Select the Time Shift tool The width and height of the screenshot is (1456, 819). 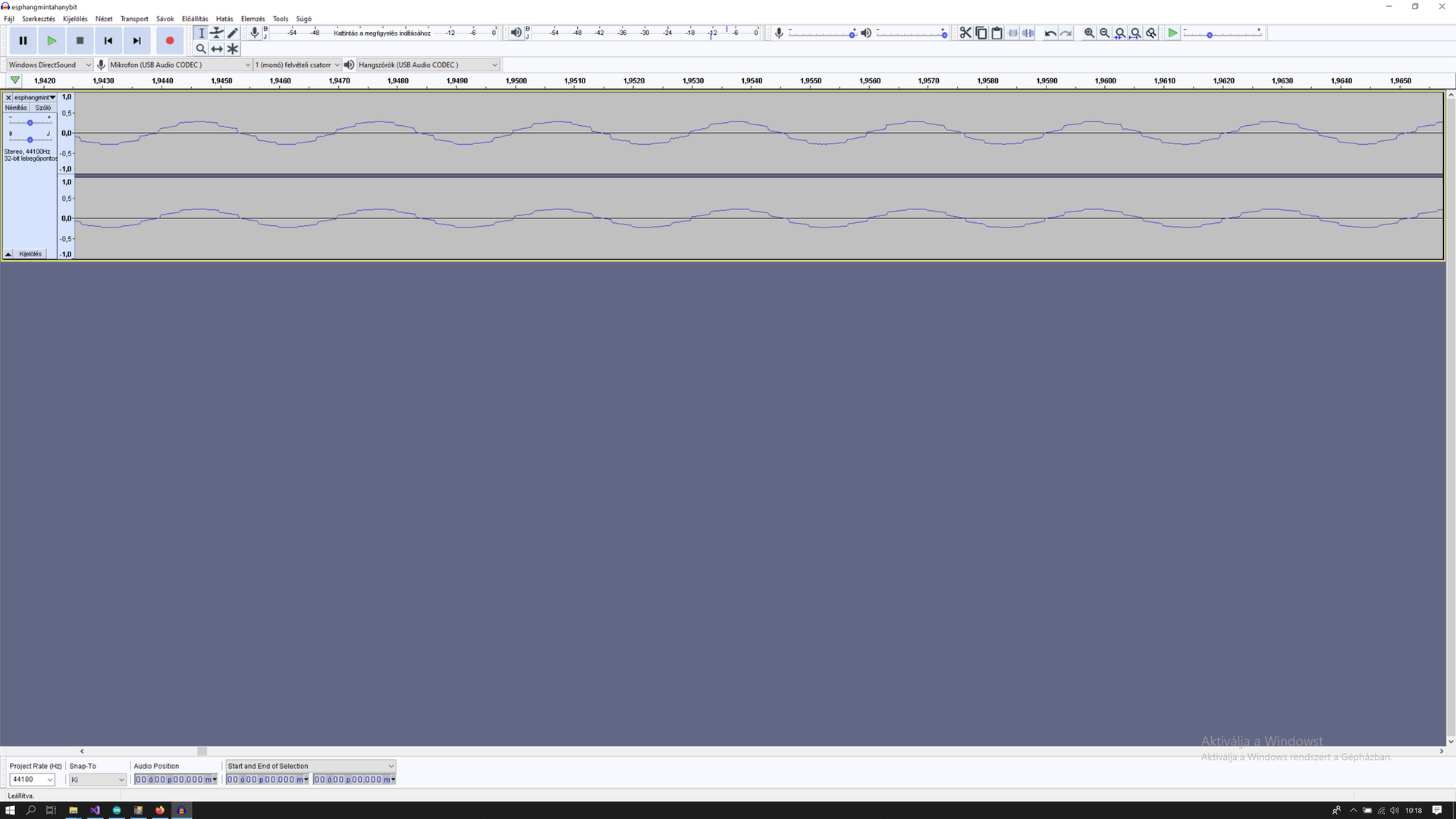[217, 49]
